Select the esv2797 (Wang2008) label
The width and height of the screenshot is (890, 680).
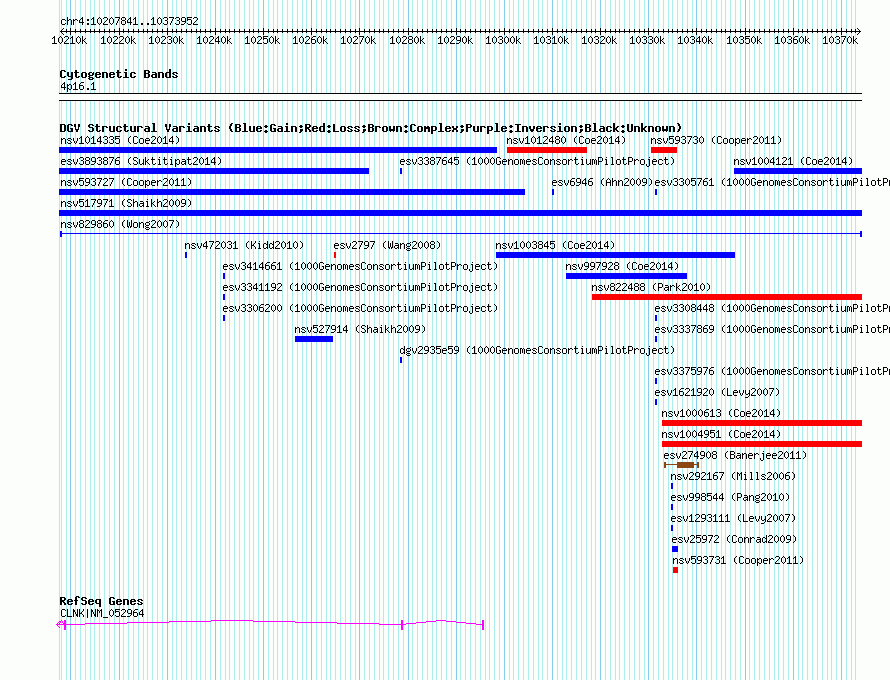[387, 245]
